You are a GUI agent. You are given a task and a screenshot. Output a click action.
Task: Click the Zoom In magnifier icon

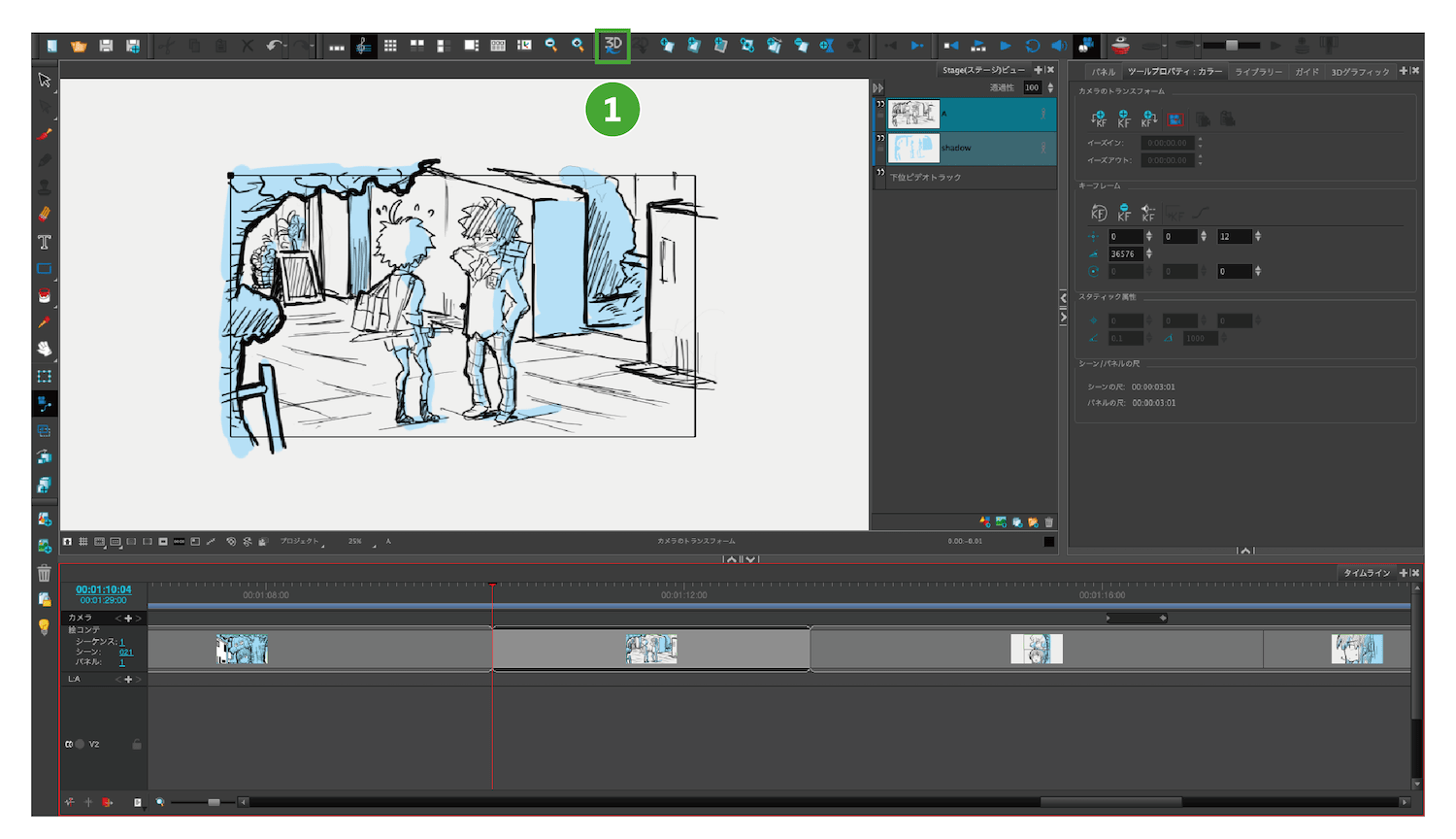pos(579,45)
